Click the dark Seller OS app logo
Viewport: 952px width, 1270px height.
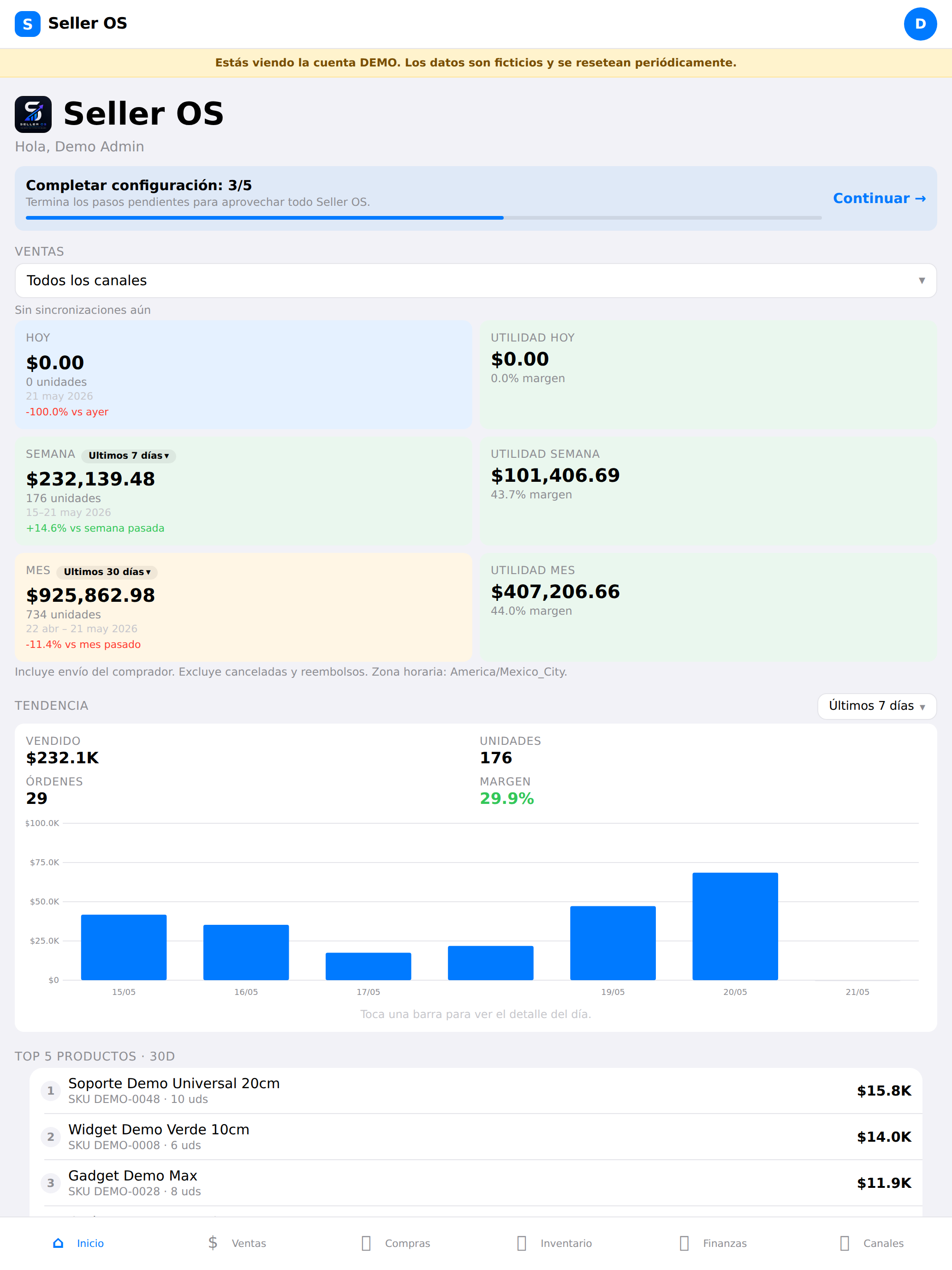tap(33, 114)
